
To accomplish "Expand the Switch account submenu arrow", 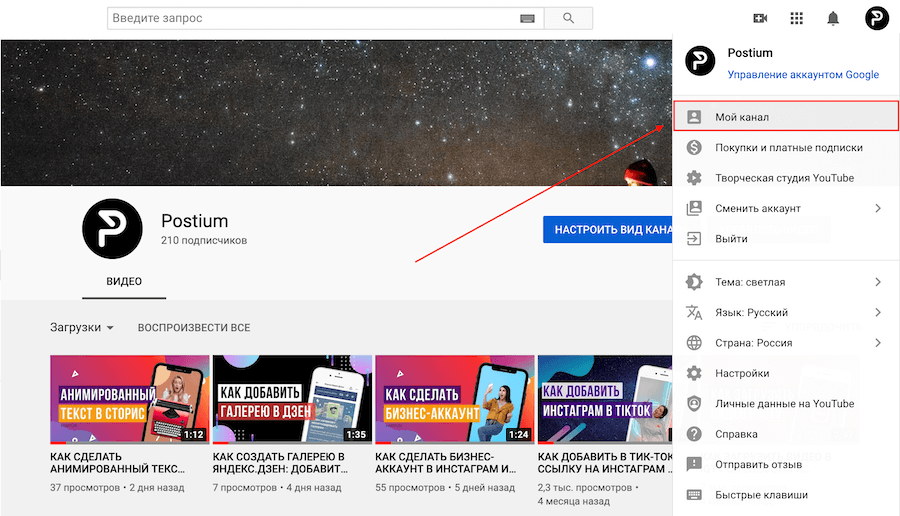I will [878, 208].
